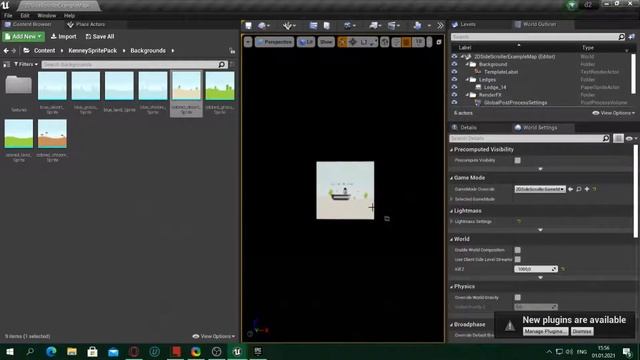Select the translate gizmo viewport icon
The width and height of the screenshot is (640, 360).
pyautogui.click(x=353, y=42)
